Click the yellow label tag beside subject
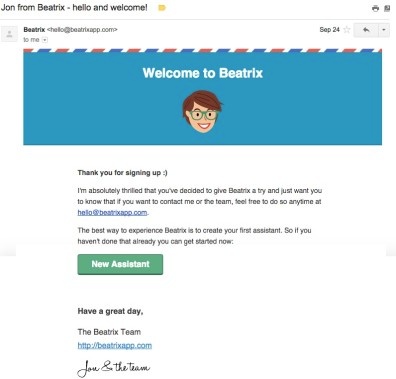The width and height of the screenshot is (396, 379). (162, 8)
